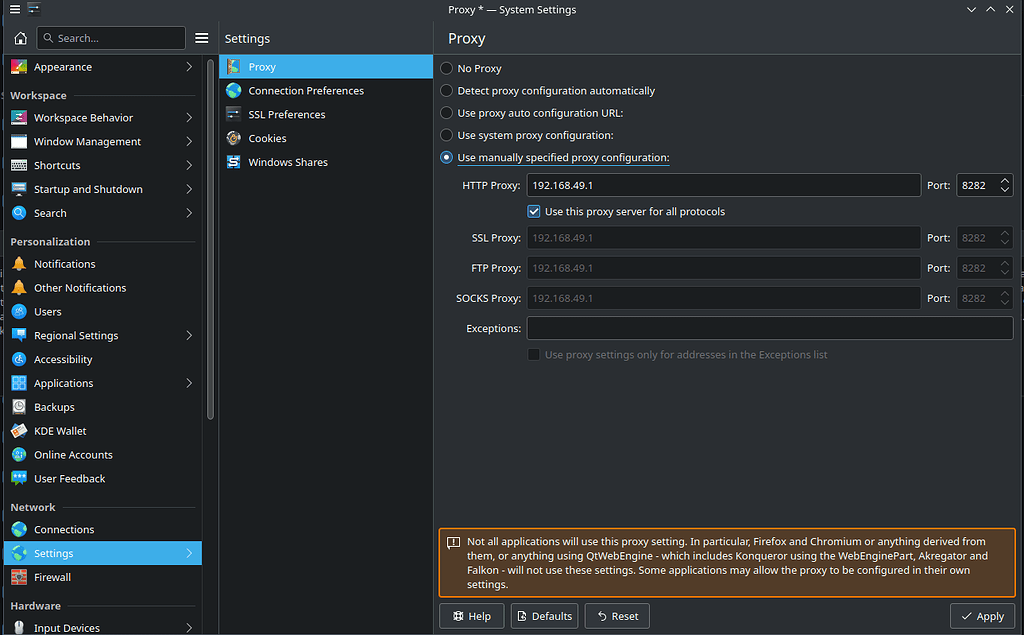Click the Firewall icon in Network section
The width and height of the screenshot is (1024, 635).
pos(18,577)
